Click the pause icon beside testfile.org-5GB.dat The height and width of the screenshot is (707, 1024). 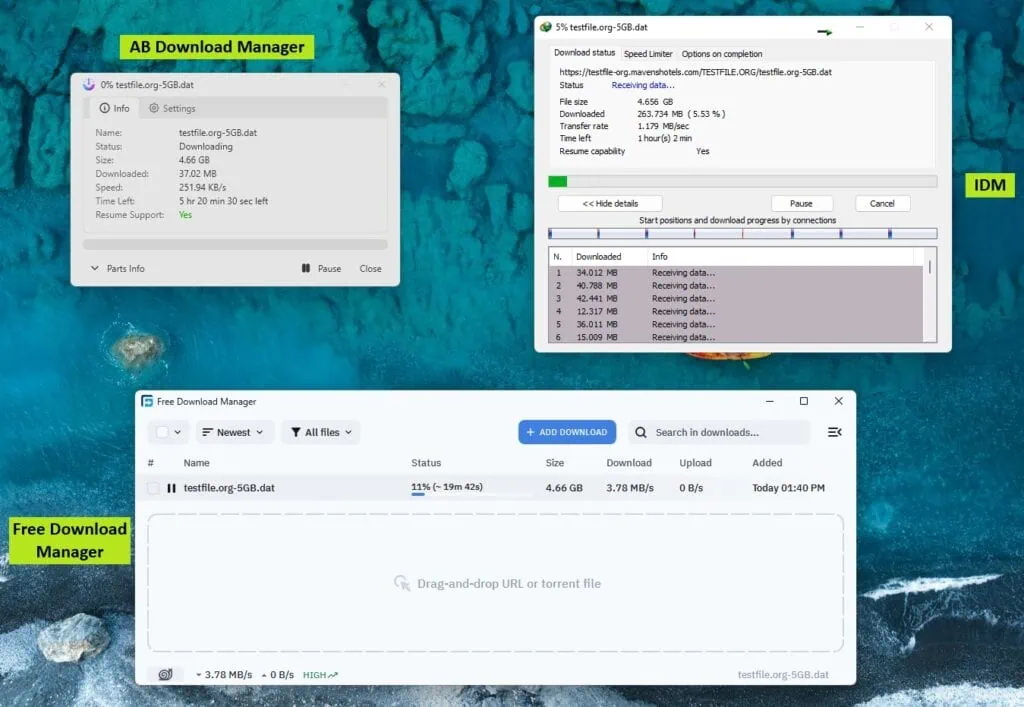[x=171, y=488]
